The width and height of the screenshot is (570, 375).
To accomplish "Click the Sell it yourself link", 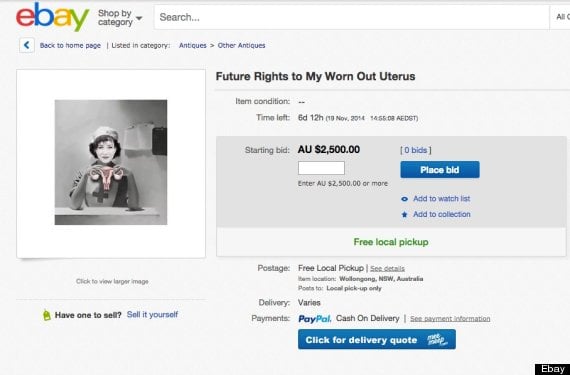I will coord(152,315).
